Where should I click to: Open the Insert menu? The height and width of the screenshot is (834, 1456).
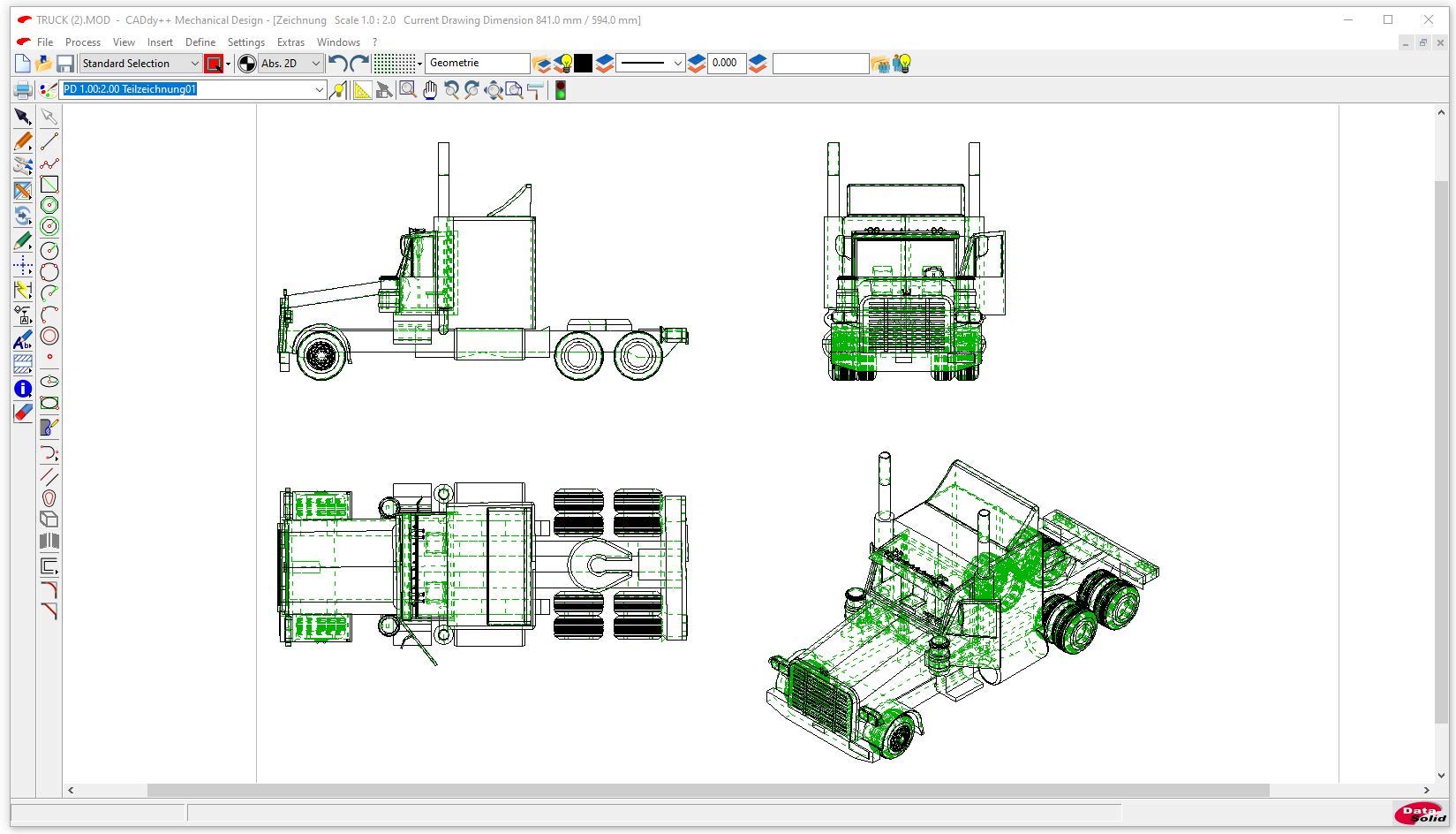160,42
